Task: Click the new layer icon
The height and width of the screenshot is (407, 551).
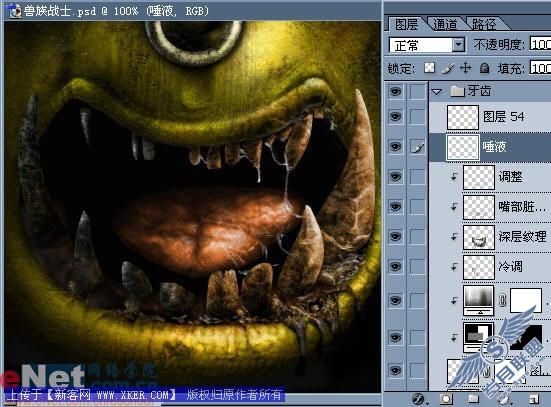Action: click(x=534, y=399)
